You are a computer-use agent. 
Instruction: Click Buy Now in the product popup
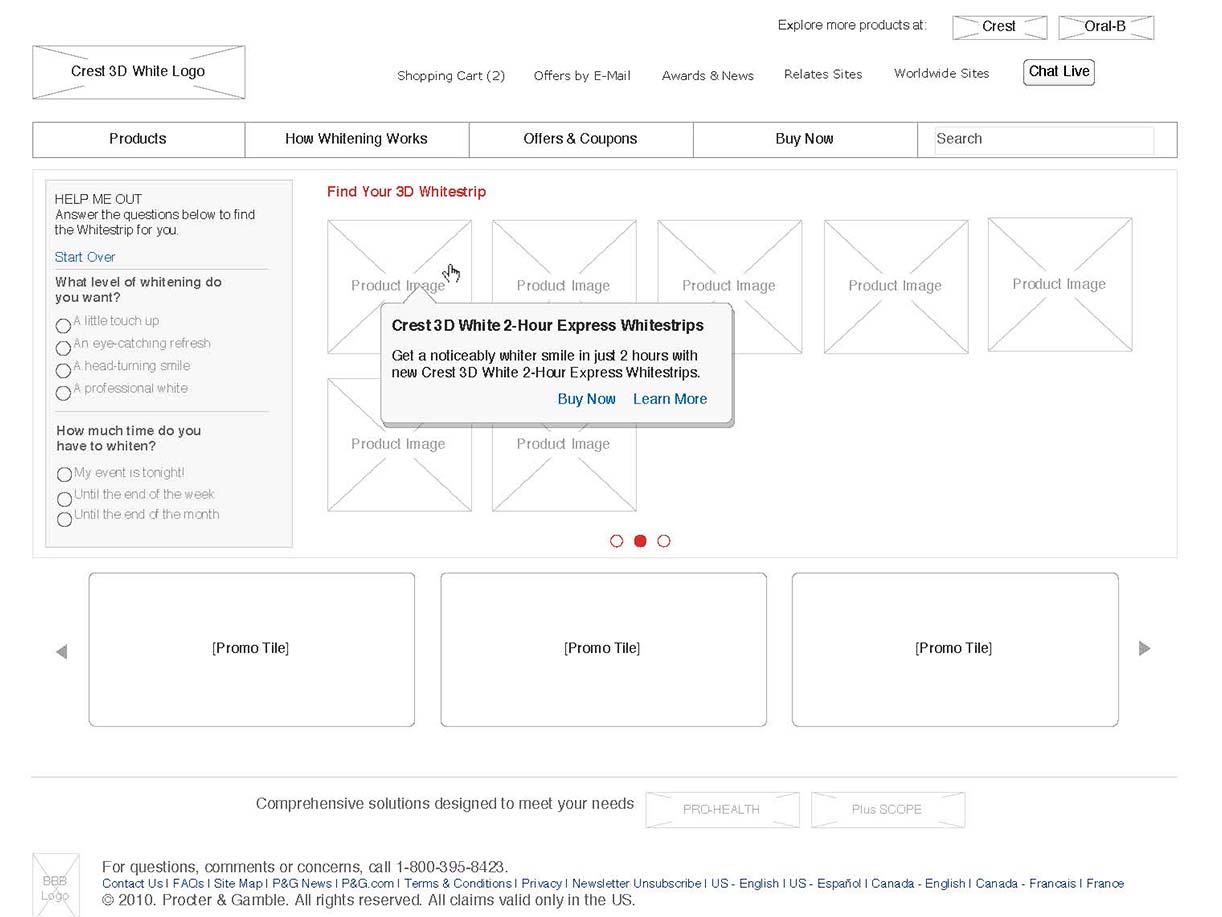click(587, 399)
